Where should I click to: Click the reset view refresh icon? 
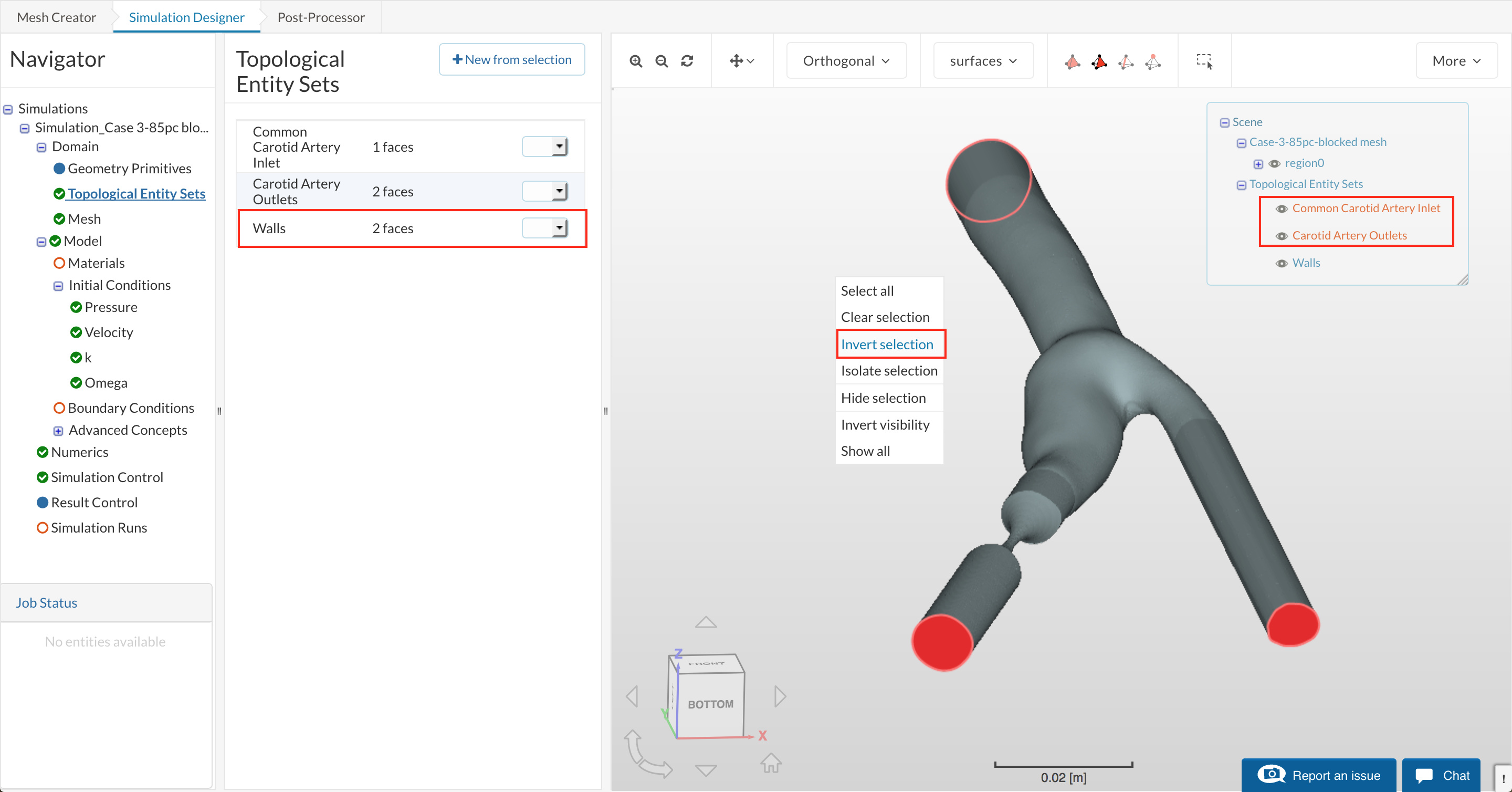coord(687,61)
